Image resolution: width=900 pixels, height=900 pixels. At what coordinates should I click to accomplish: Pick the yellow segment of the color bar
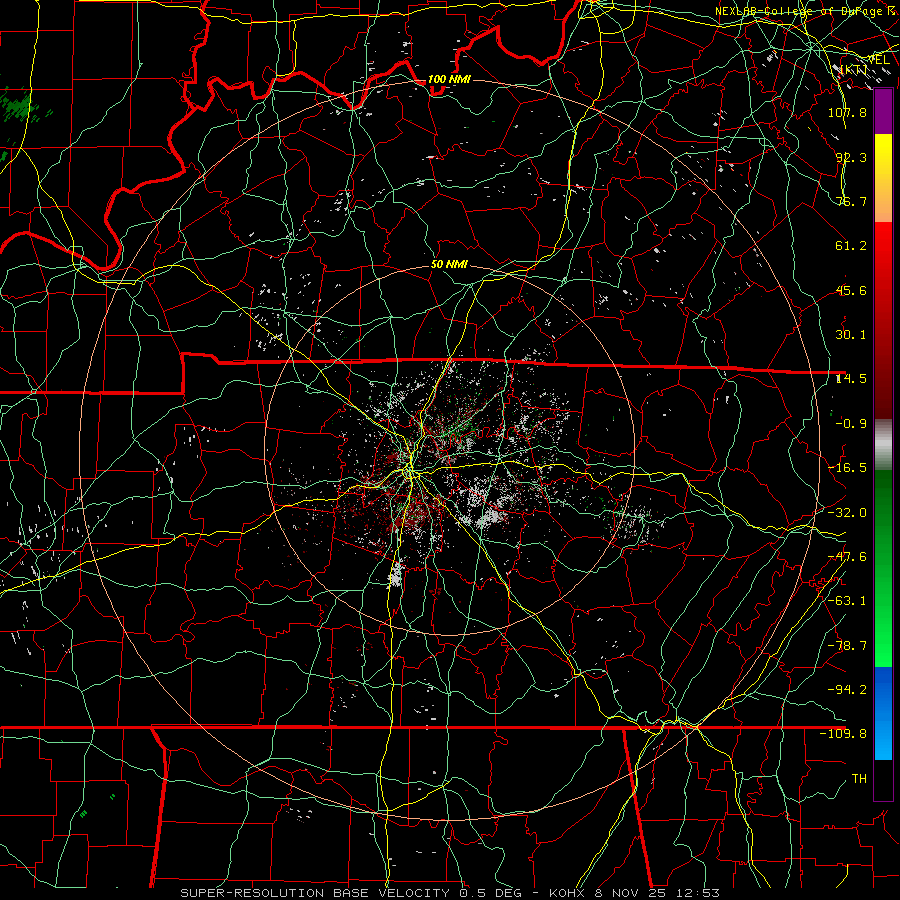click(883, 152)
